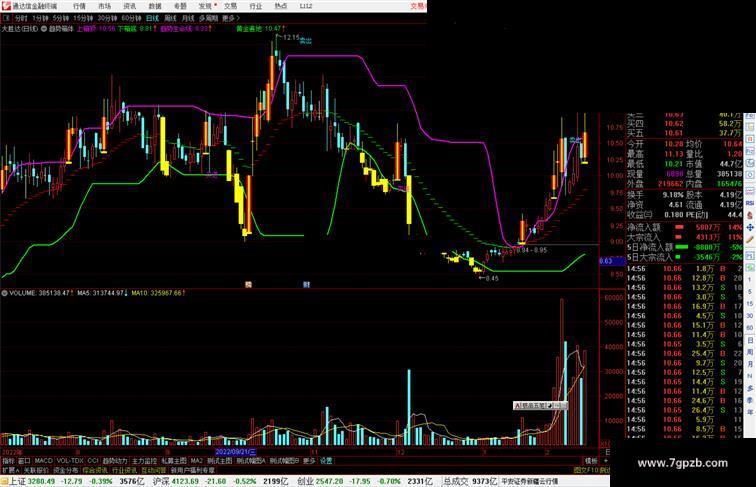Click the round settings icon beside VOLUME label
Image resolution: width=756 pixels, height=487 pixels.
(x=4, y=293)
